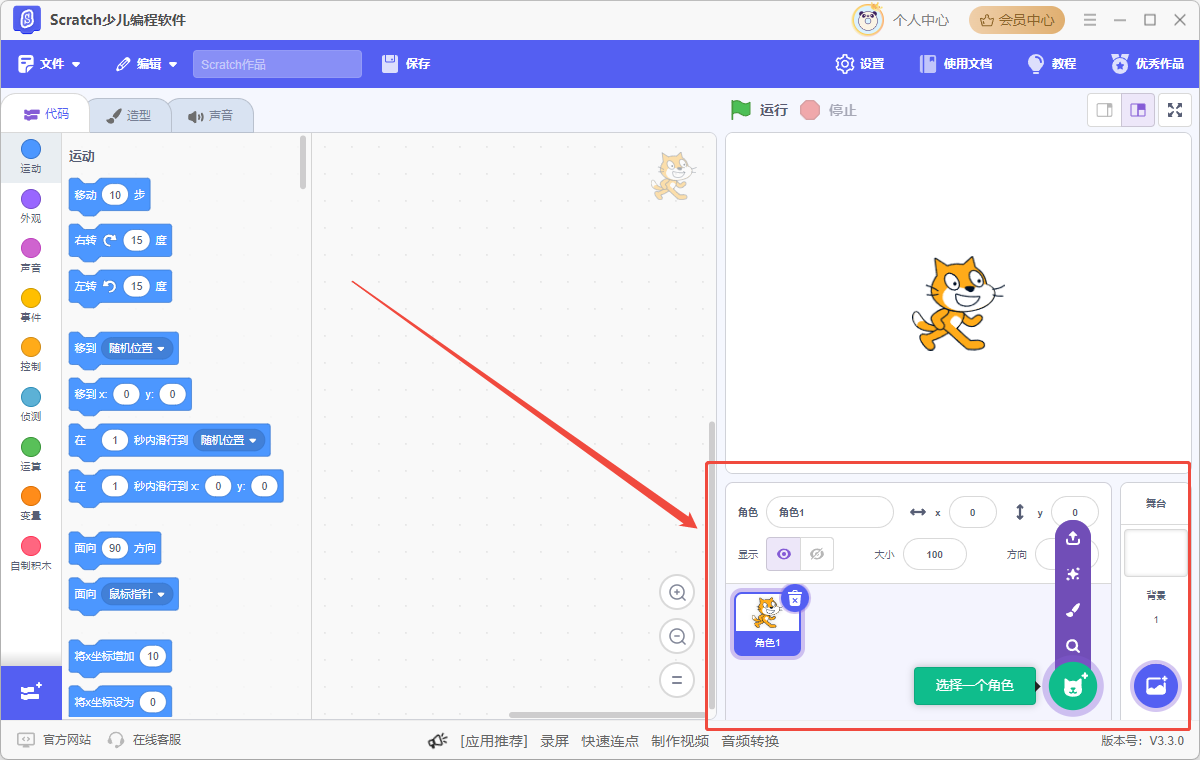The image size is (1200, 760).
Task: Switch to small stage layout
Action: coord(1104,110)
